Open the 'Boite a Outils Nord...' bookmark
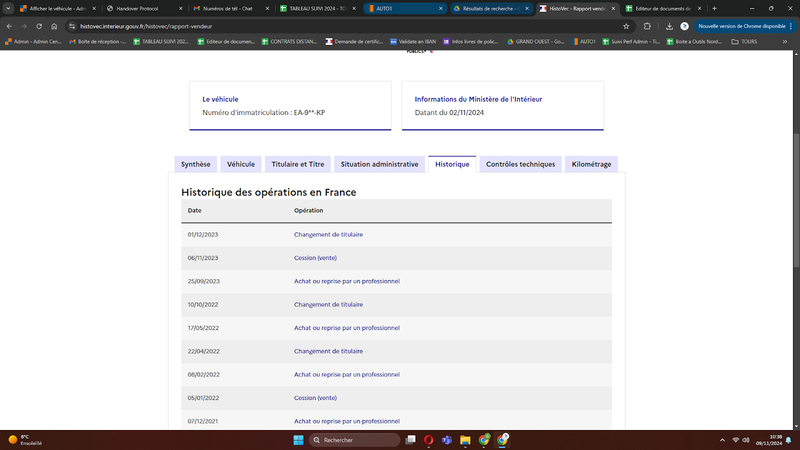Viewport: 800px width, 450px height. 694,41
